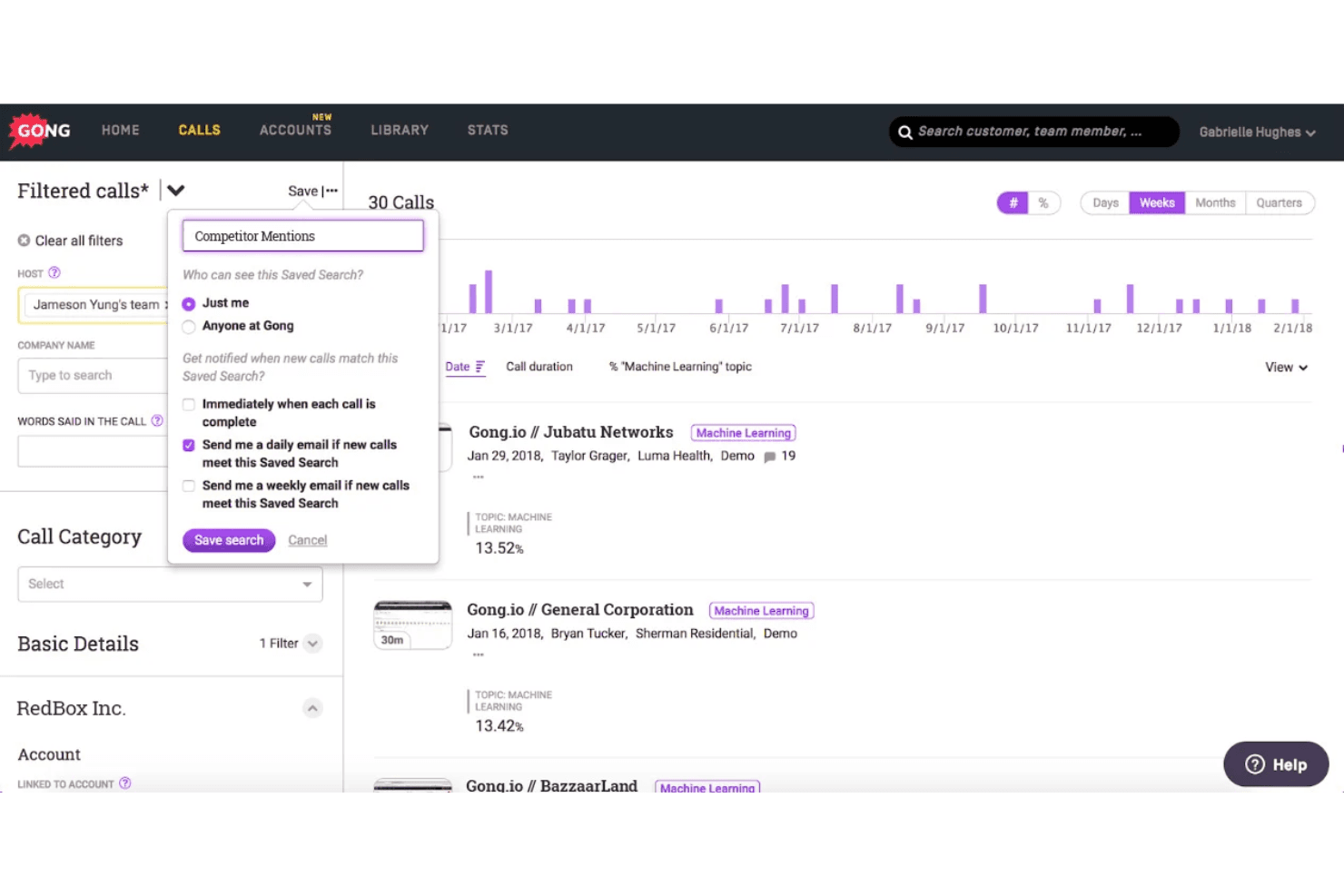Open General Corporation call thumbnail
1344x896 pixels.
click(413, 625)
